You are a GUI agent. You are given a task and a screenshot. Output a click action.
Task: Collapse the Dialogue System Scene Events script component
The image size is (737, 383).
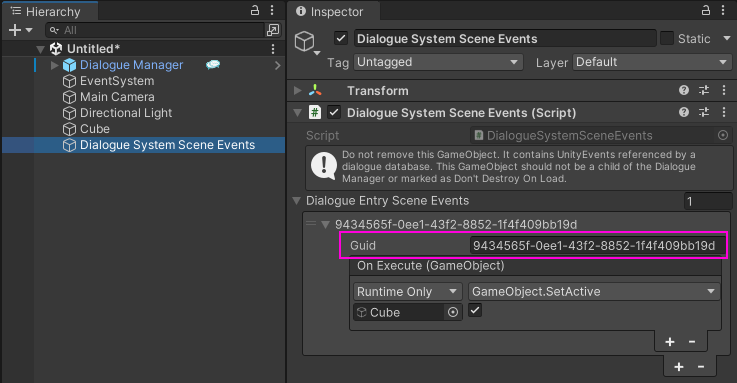298,113
